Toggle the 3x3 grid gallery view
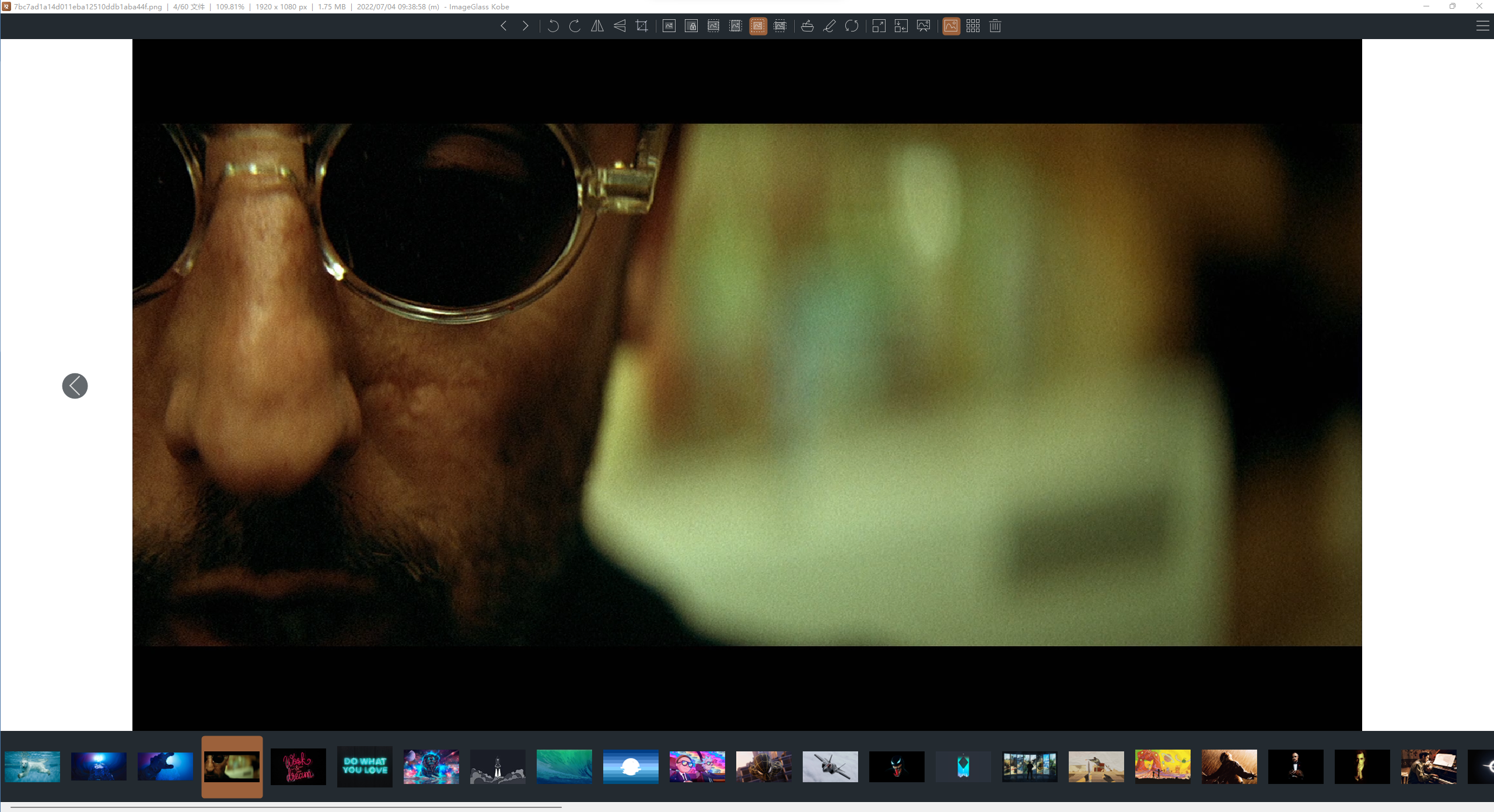Image resolution: width=1494 pixels, height=812 pixels. click(x=973, y=26)
